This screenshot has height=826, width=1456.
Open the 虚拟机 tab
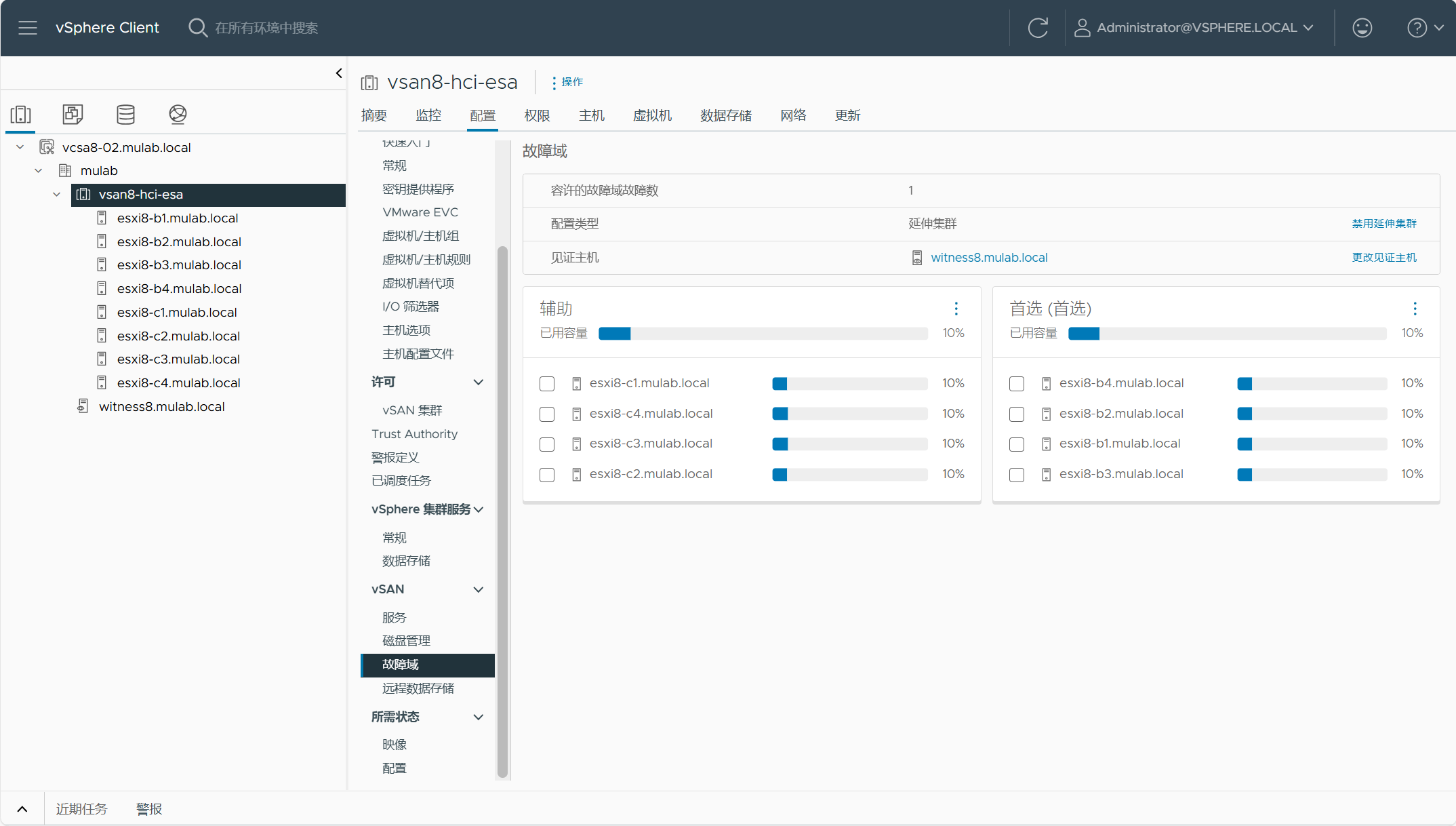652,115
